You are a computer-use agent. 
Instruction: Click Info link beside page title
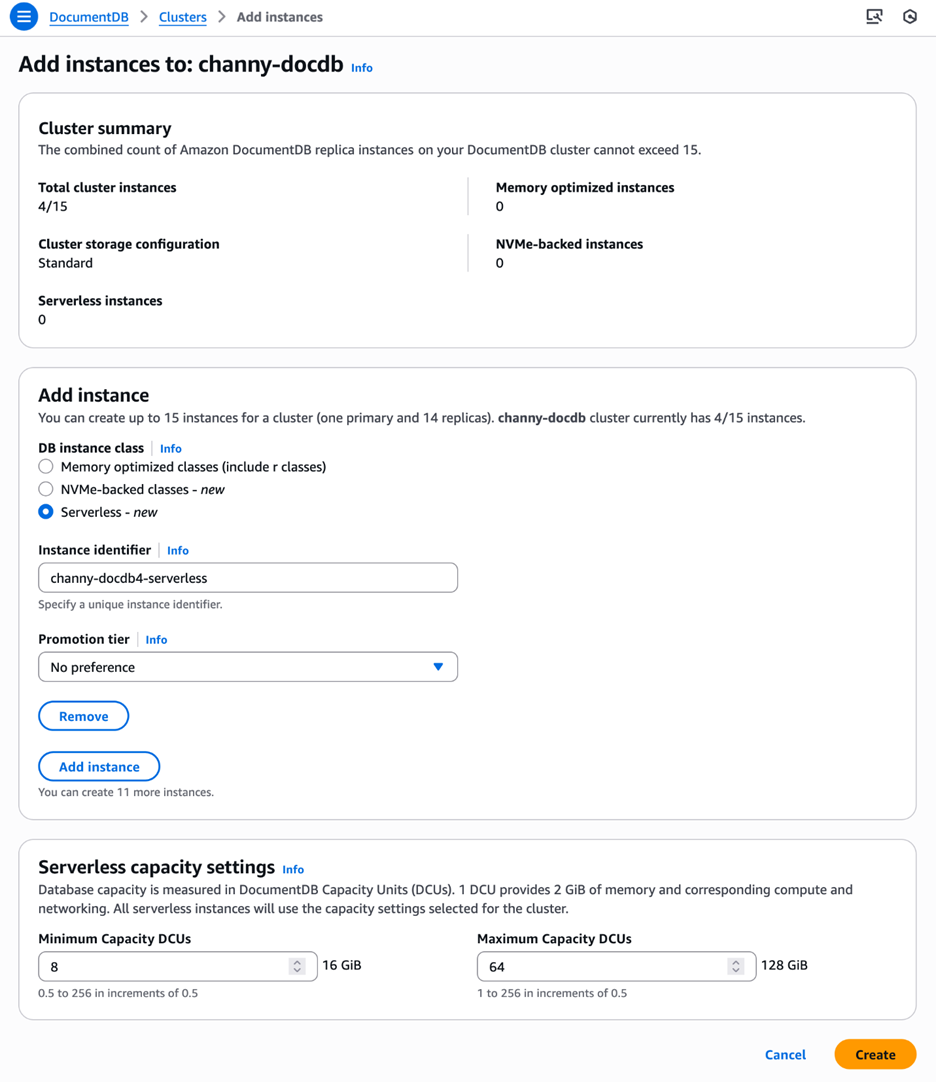tap(362, 68)
